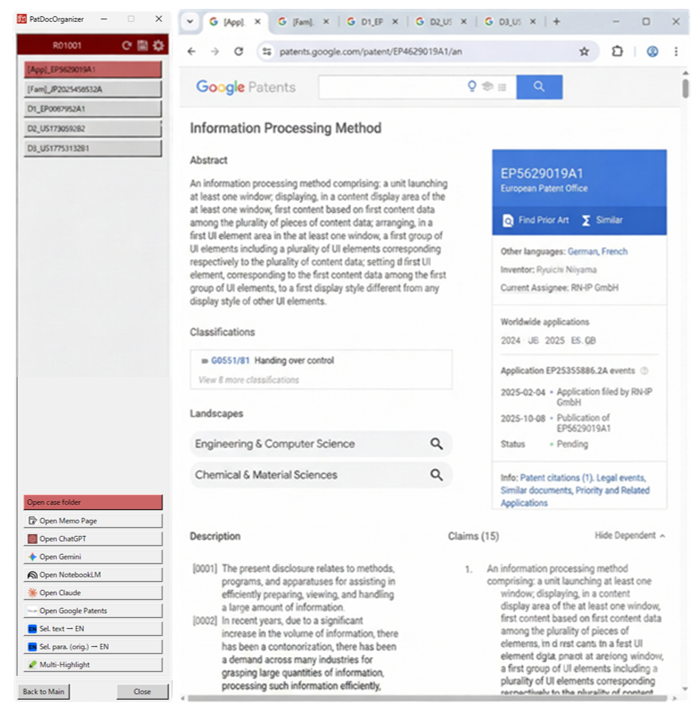Search the Chemical & Material Sciences landscape
This screenshot has height=720, width=699.
coord(321,475)
